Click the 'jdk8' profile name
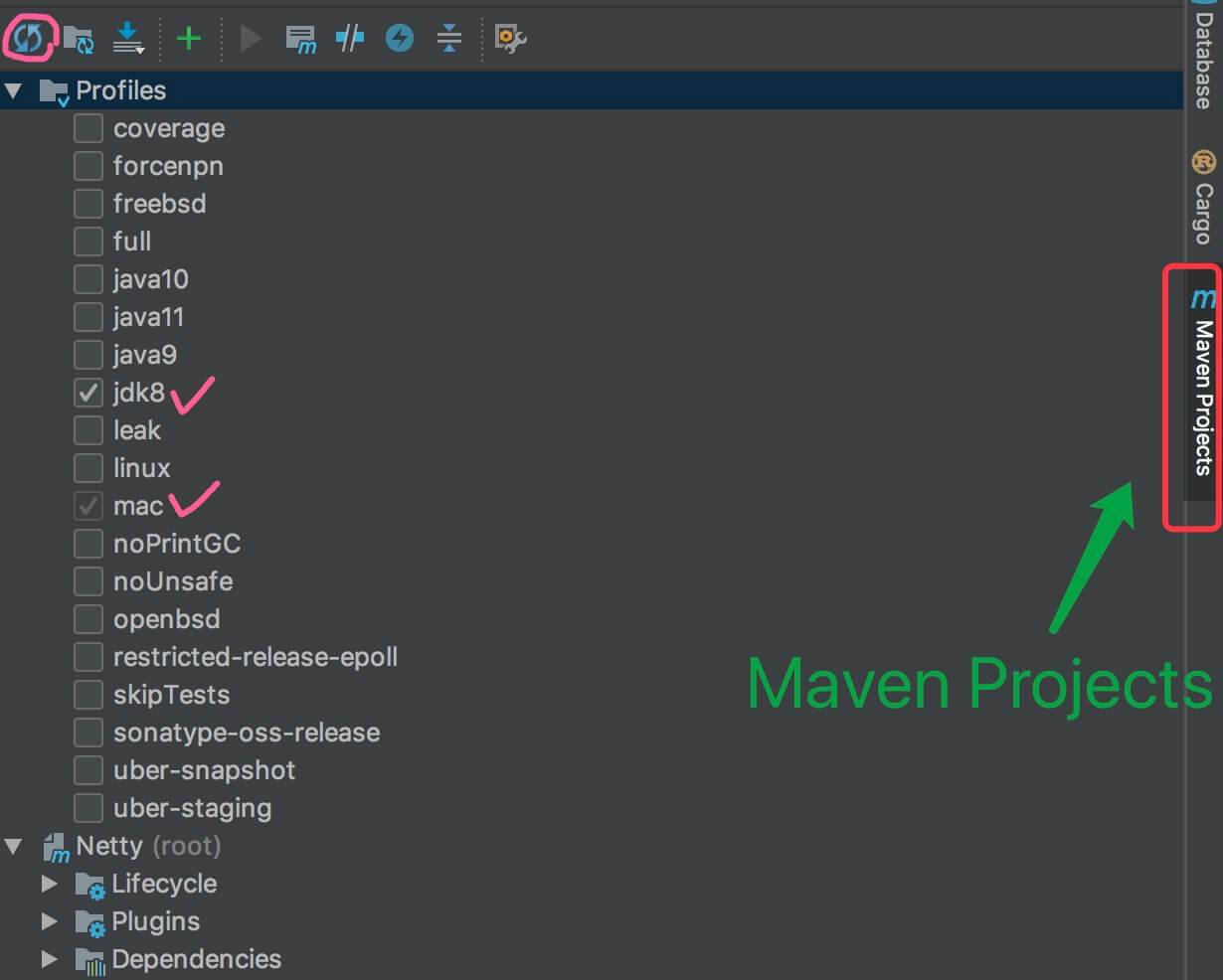 point(139,393)
